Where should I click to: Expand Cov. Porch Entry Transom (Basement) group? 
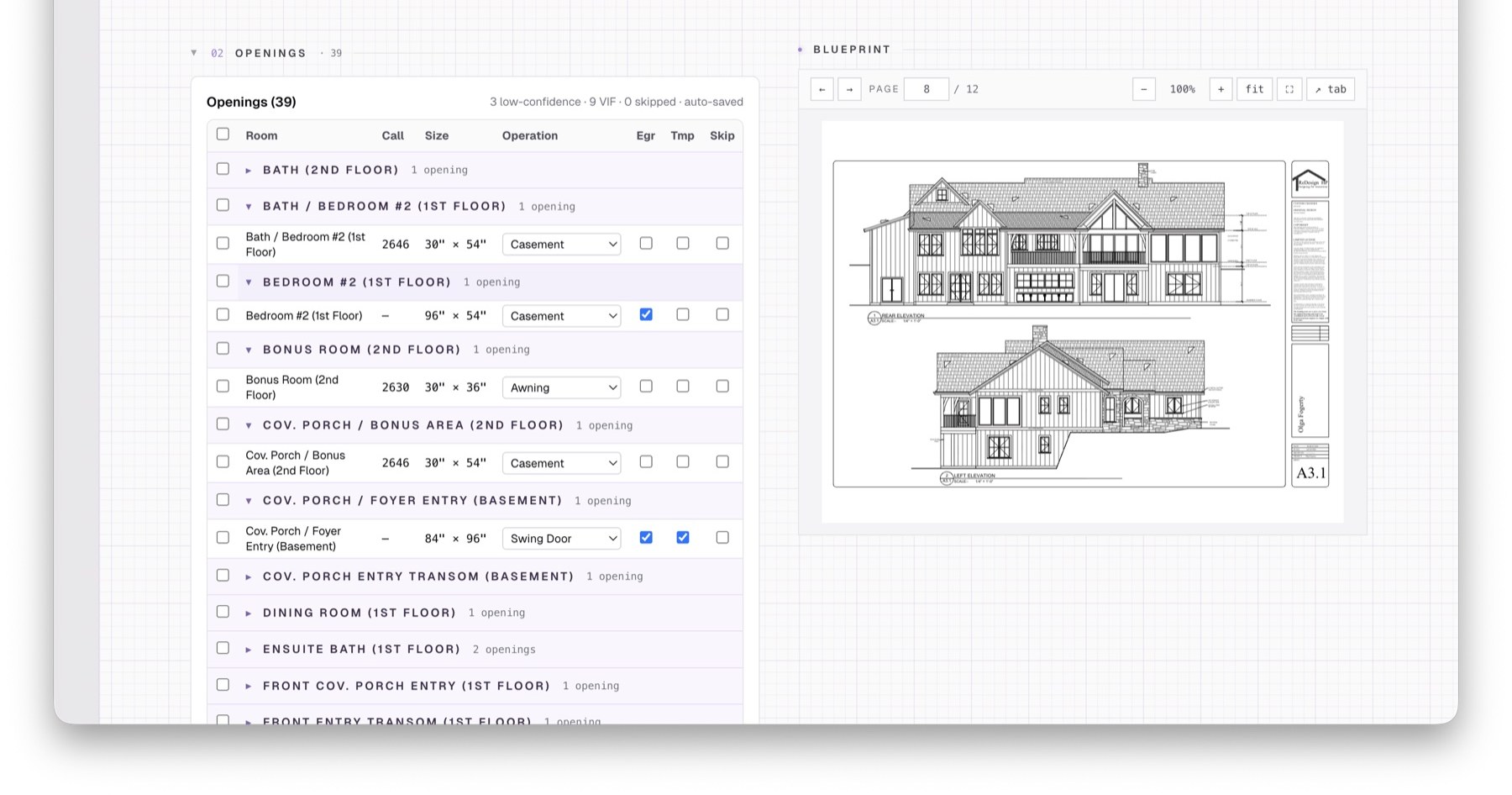coord(249,577)
